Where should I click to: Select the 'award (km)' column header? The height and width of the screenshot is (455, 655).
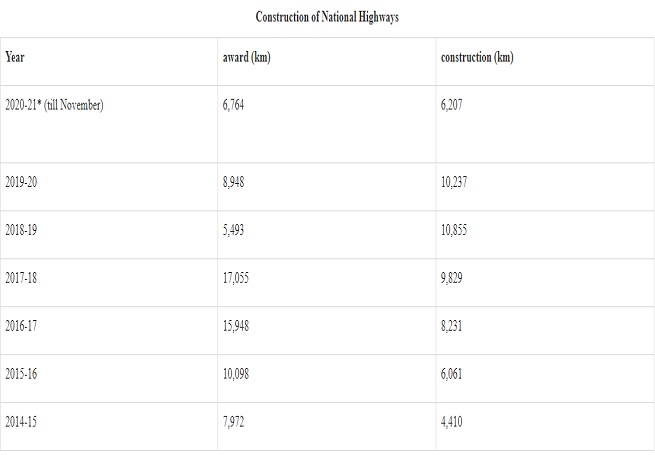point(246,57)
